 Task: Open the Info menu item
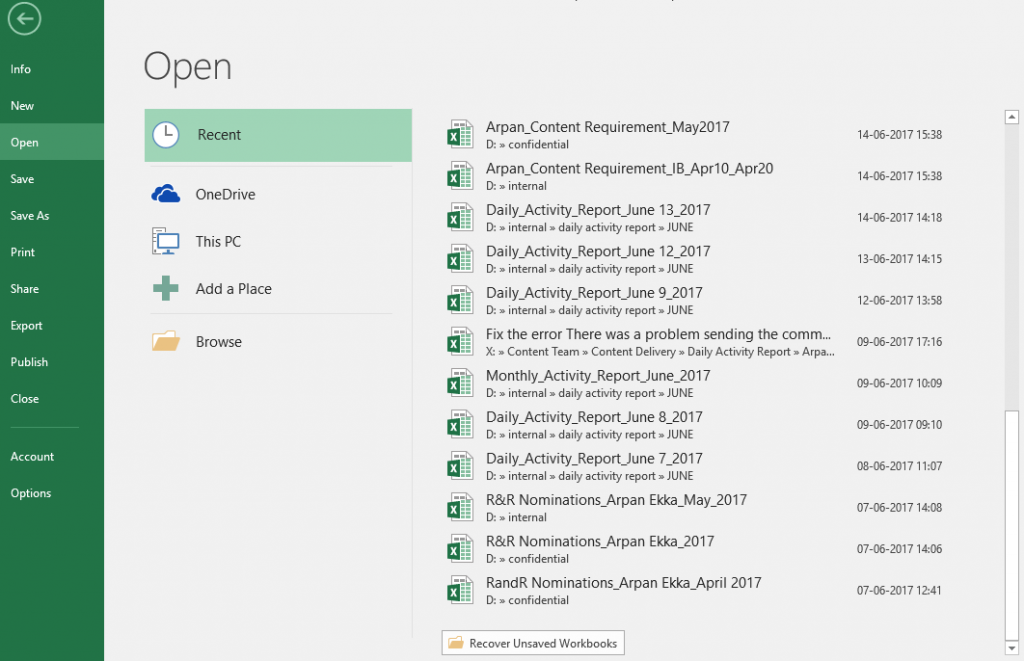point(21,69)
